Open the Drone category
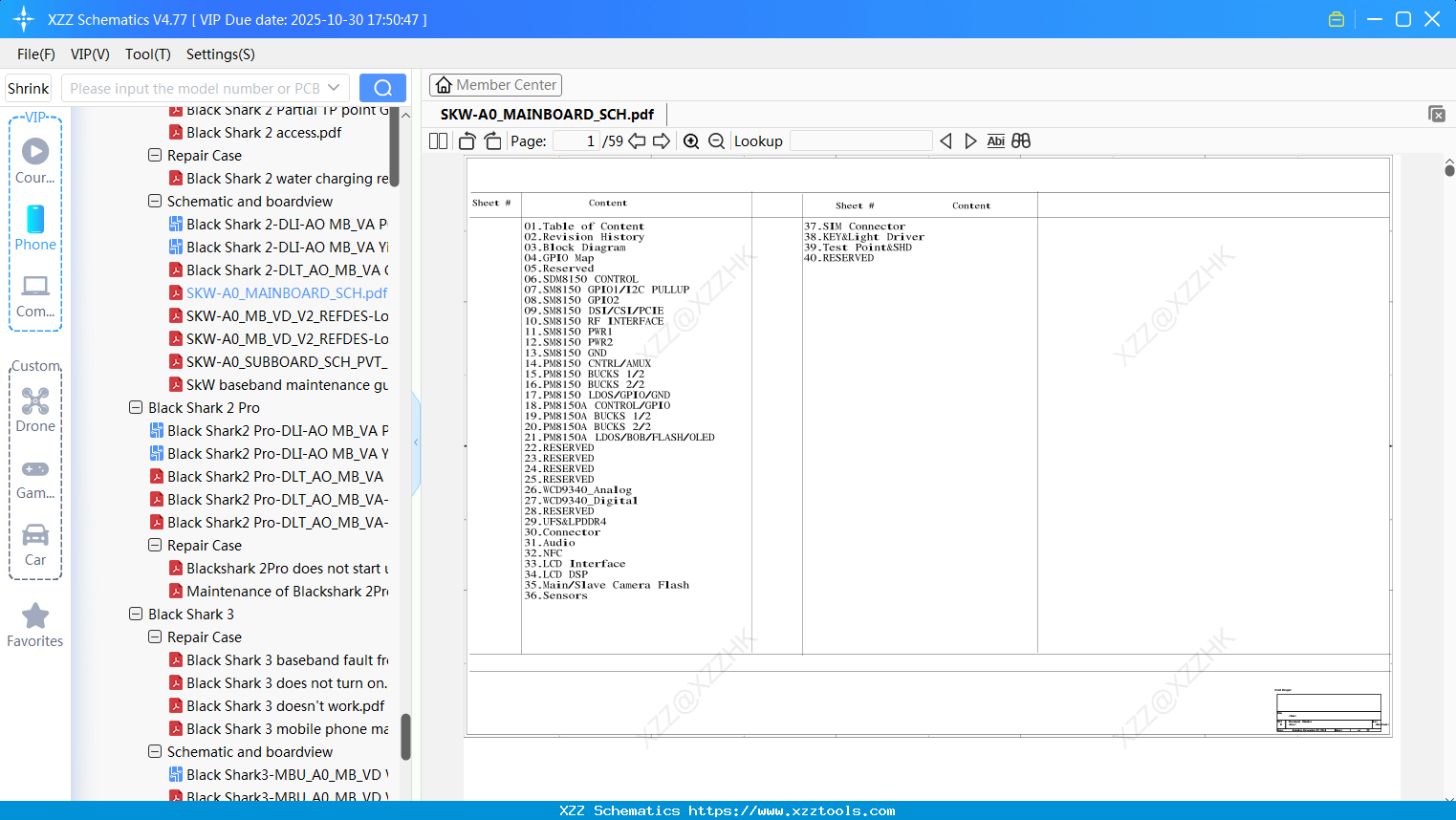This screenshot has height=820, width=1456. click(35, 410)
